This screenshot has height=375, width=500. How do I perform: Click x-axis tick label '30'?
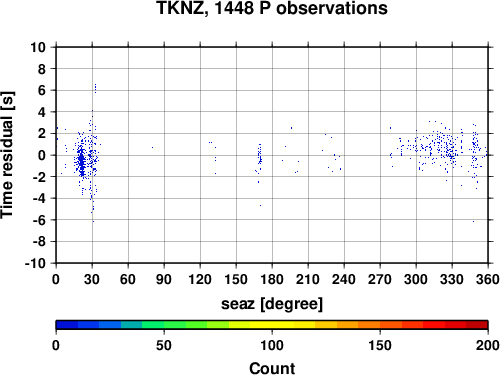[x=92, y=279]
